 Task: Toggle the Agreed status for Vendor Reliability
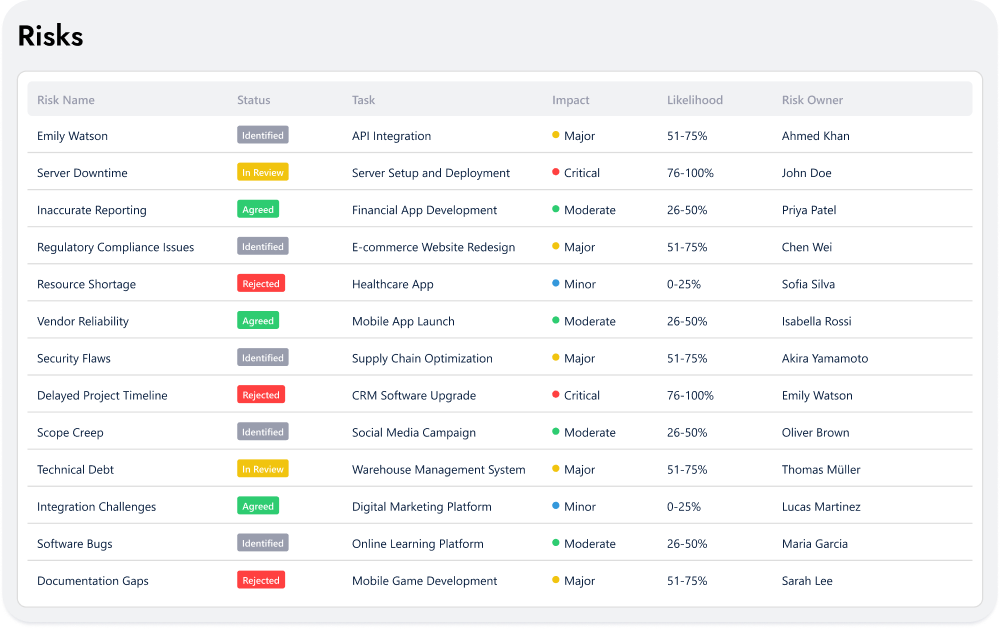[258, 320]
